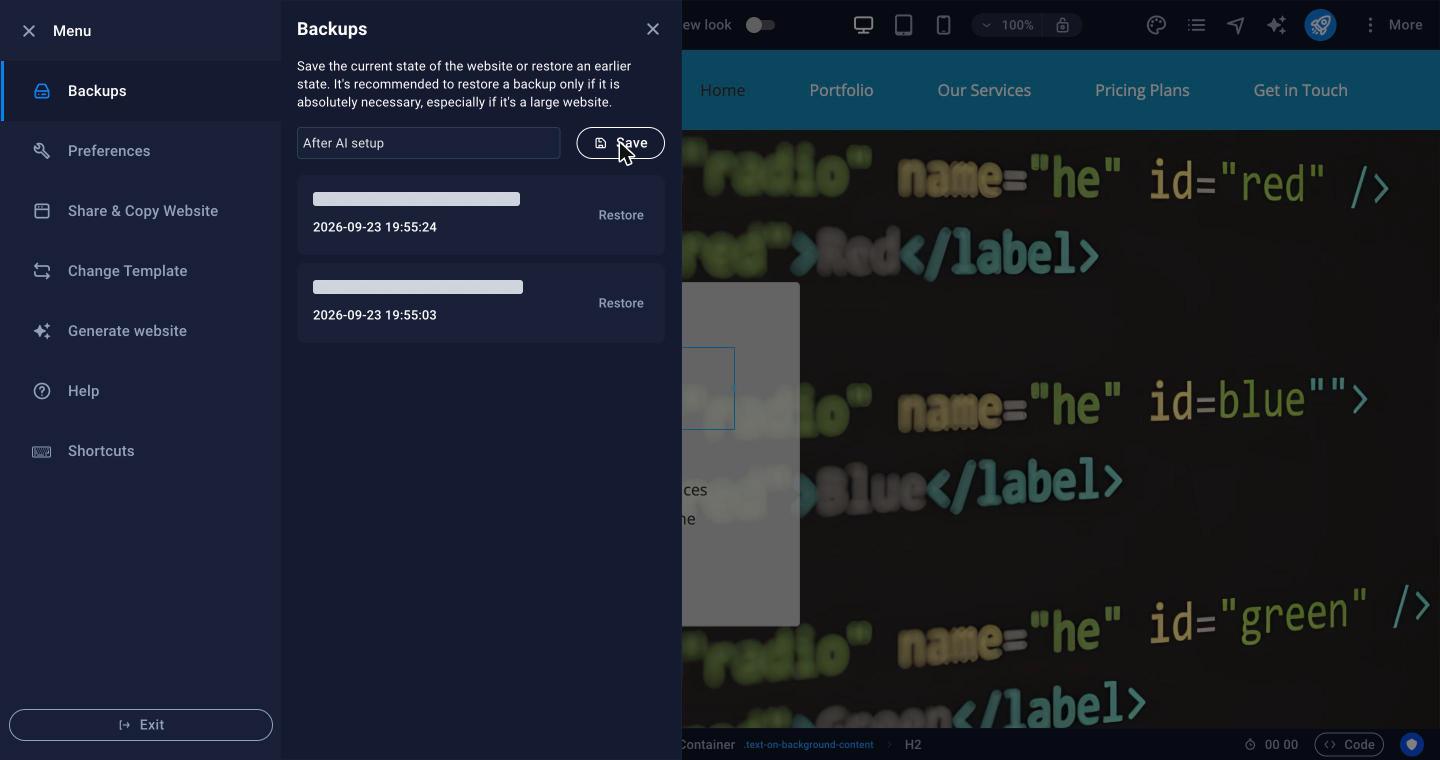This screenshot has width=1440, height=760.
Task: Restore the 19:55:03 backup
Action: [x=621, y=303]
